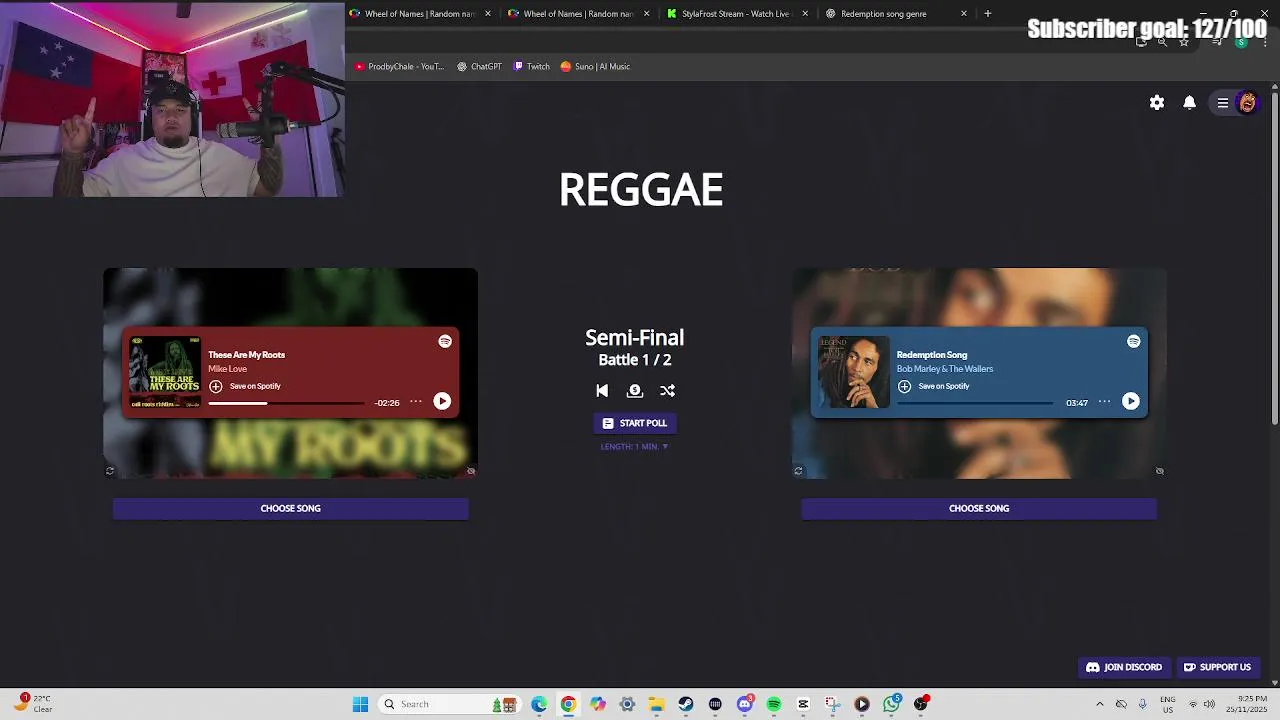Image resolution: width=1280 pixels, height=720 pixels.
Task: Click the Battle 1 / 2 text
Action: [x=634, y=360]
